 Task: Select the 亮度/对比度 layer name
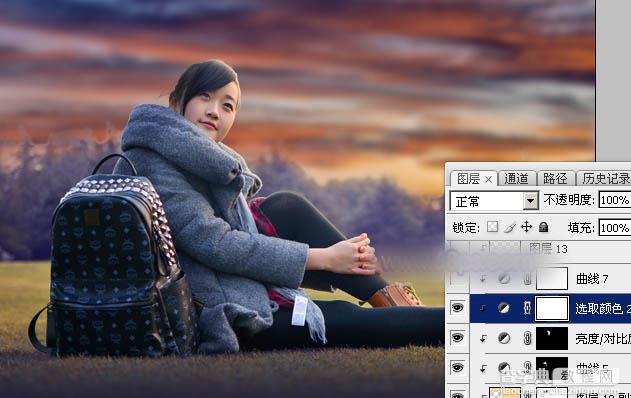click(602, 338)
